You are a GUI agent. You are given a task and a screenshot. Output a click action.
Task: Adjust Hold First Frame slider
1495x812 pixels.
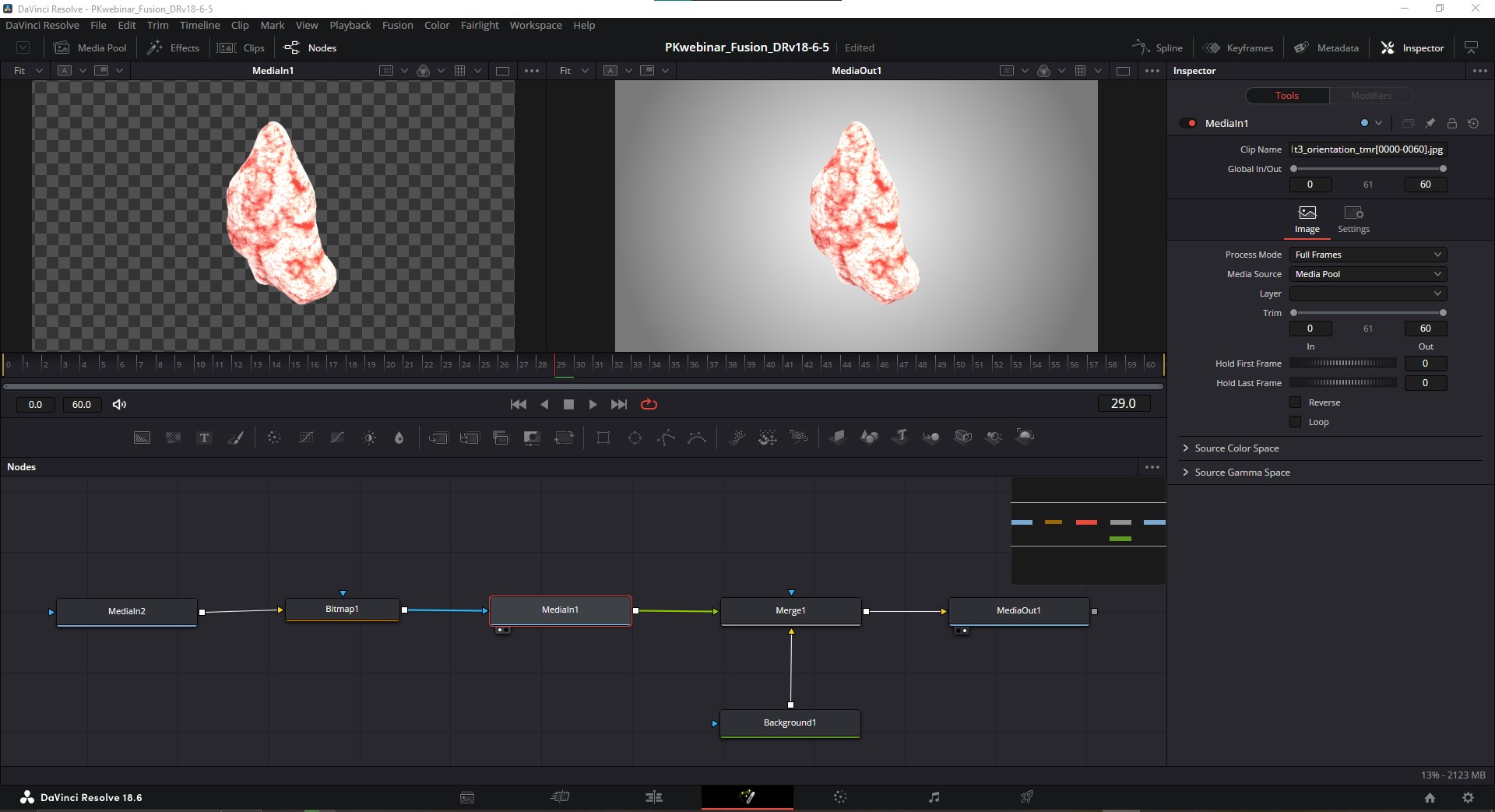pos(1343,364)
